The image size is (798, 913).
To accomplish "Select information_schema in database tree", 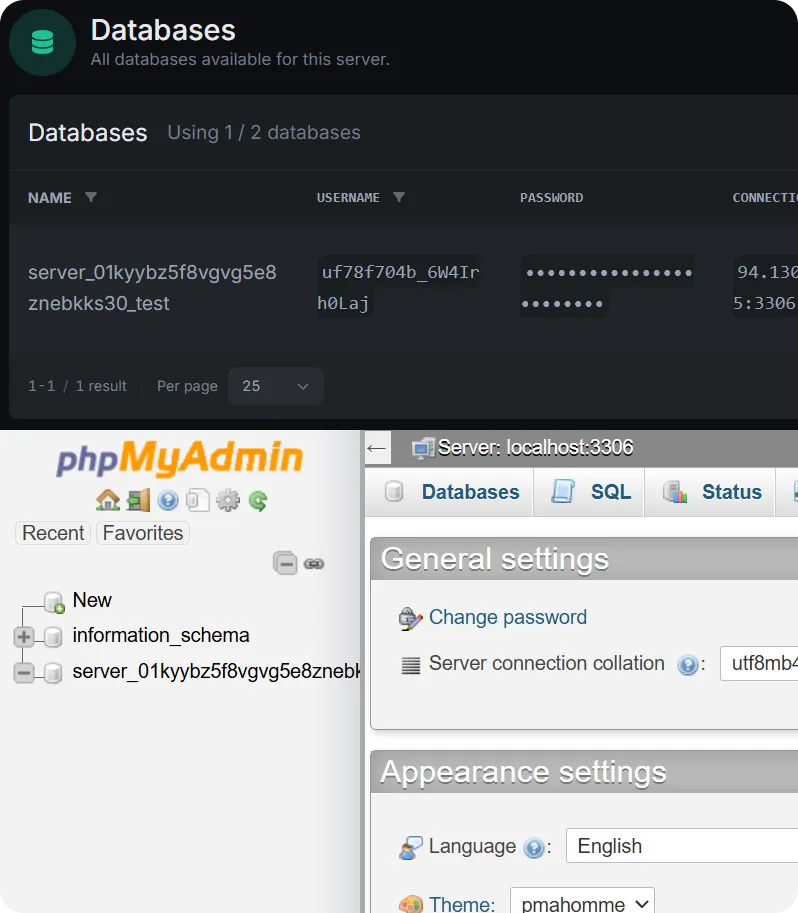I will click(161, 635).
